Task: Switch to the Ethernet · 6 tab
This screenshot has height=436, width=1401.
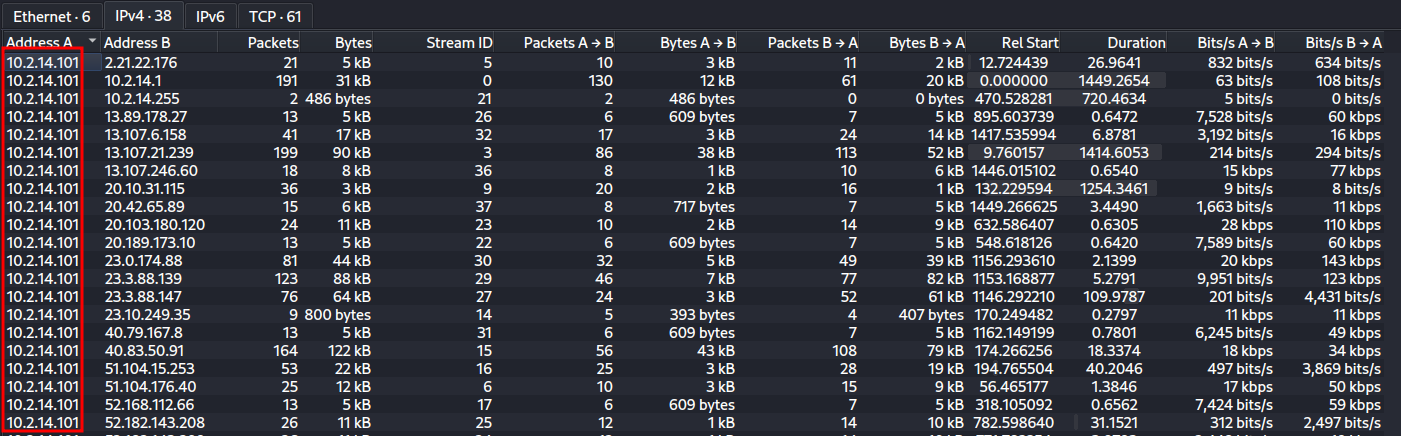Action: (51, 17)
